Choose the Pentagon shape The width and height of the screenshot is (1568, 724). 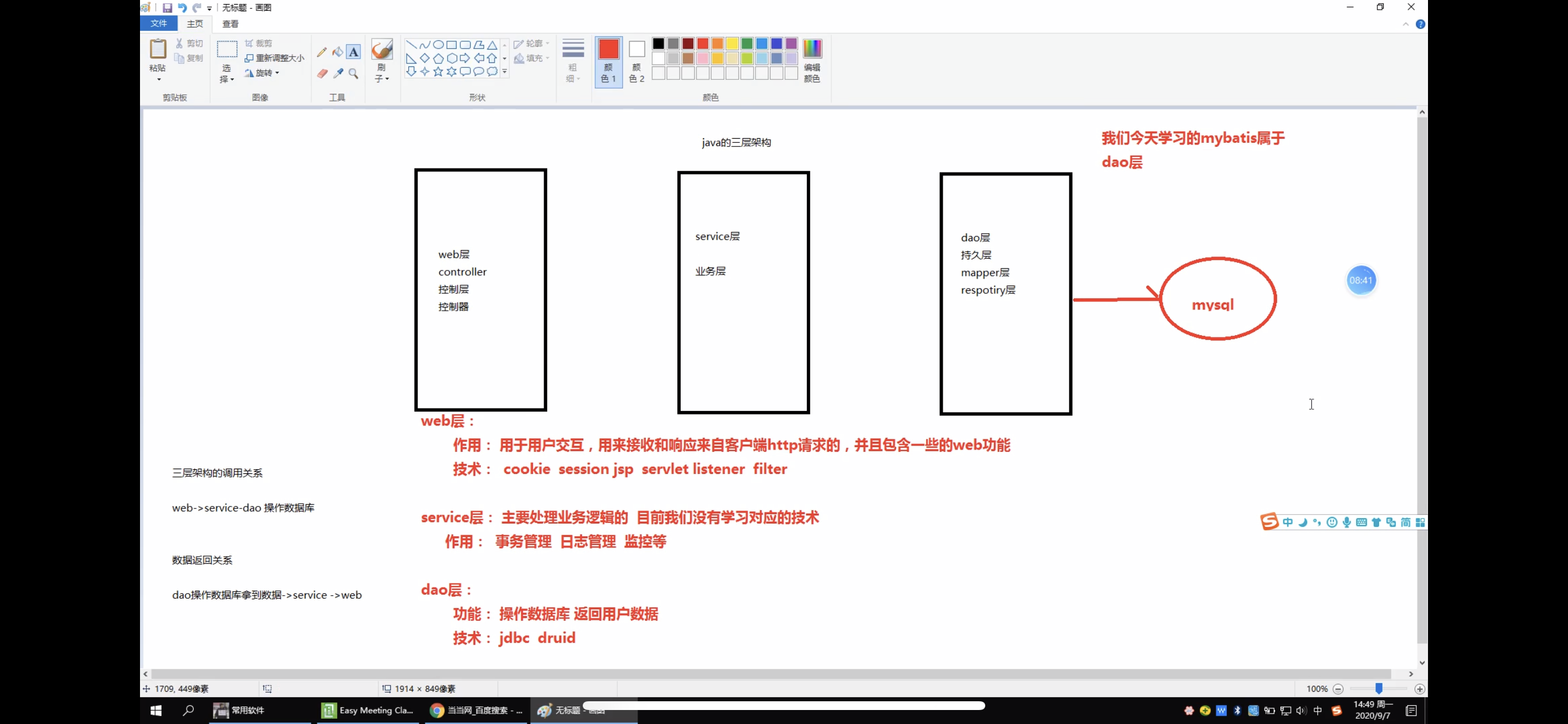click(x=437, y=58)
